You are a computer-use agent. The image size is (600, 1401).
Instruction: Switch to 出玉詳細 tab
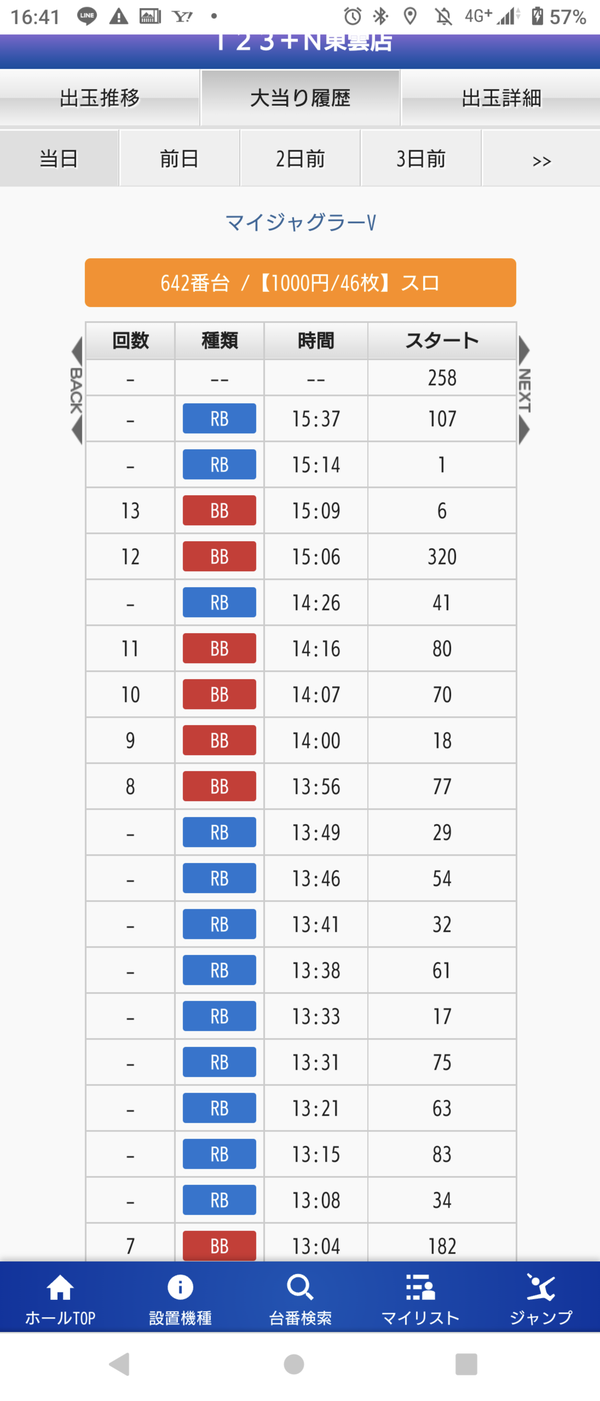tap(501, 98)
